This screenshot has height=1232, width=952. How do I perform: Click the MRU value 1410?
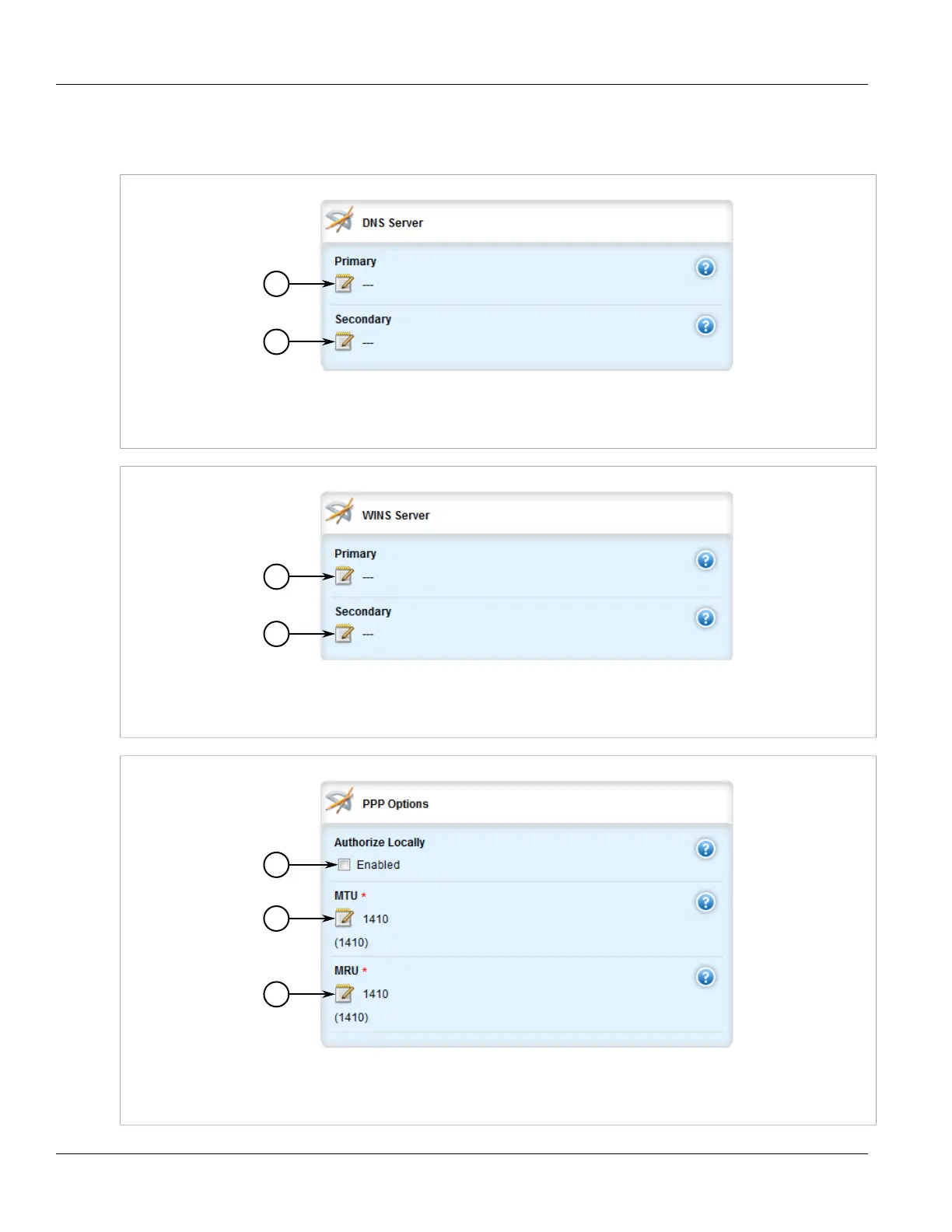pyautogui.click(x=376, y=994)
